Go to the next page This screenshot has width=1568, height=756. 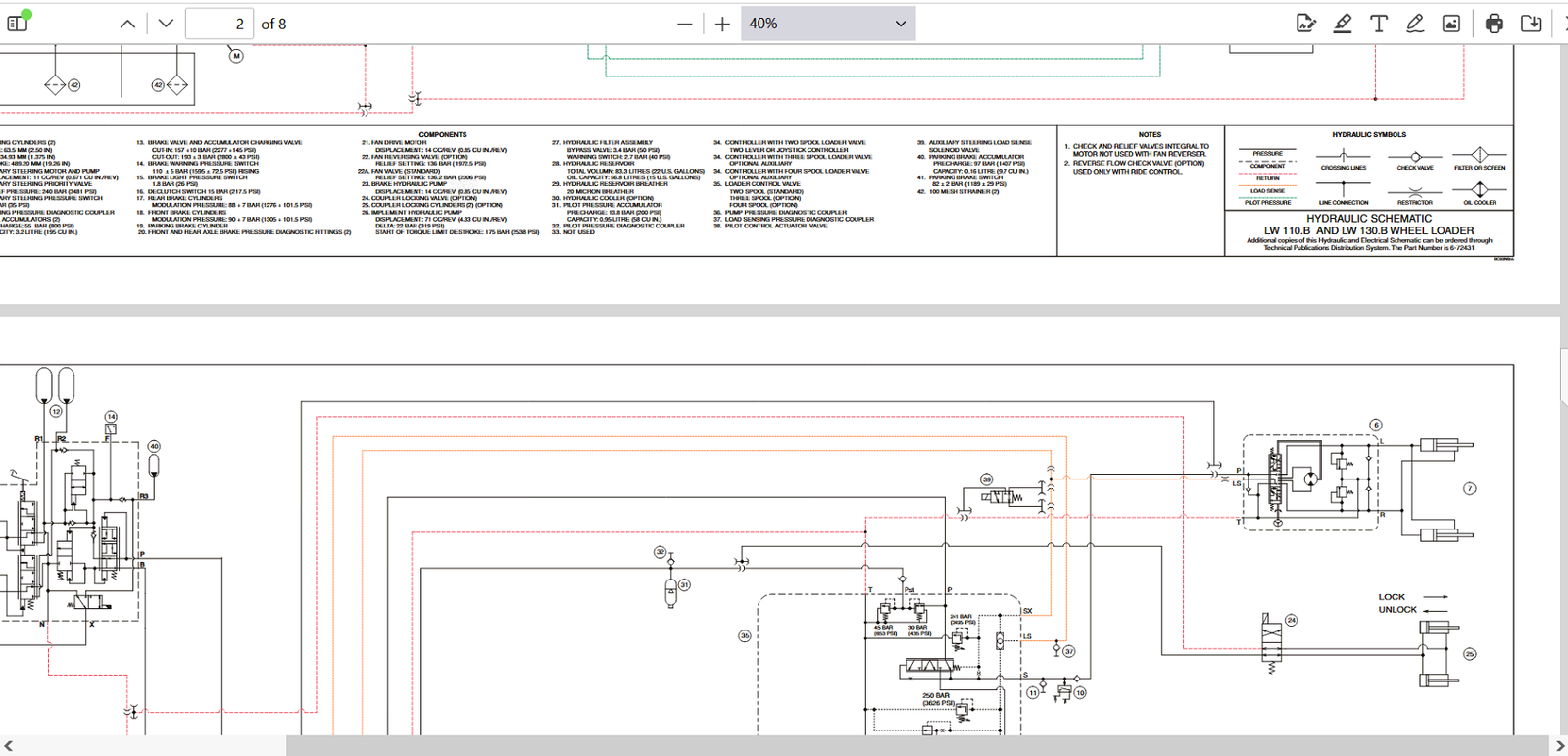pyautogui.click(x=166, y=24)
